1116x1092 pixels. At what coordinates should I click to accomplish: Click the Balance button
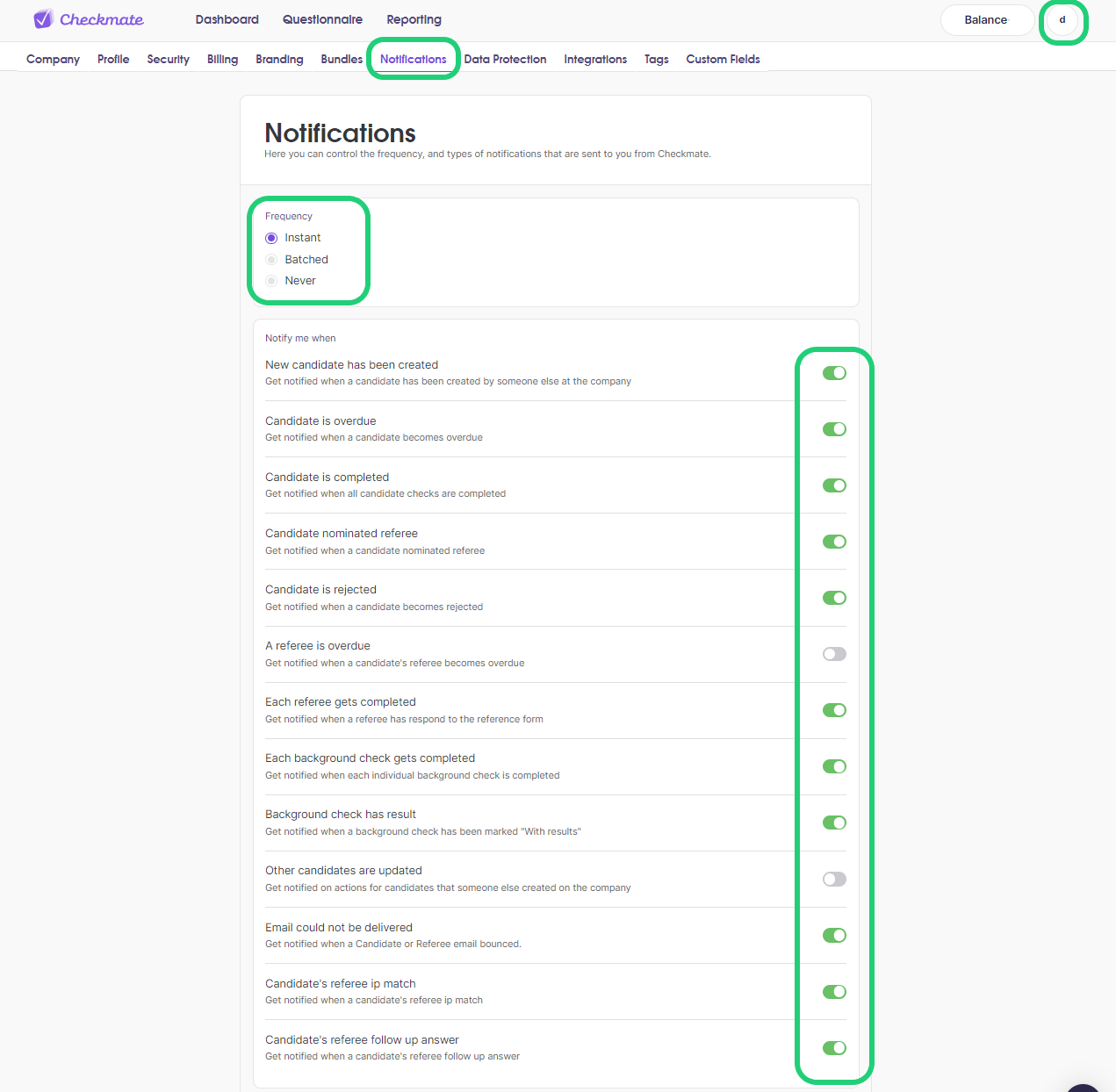pos(986,20)
